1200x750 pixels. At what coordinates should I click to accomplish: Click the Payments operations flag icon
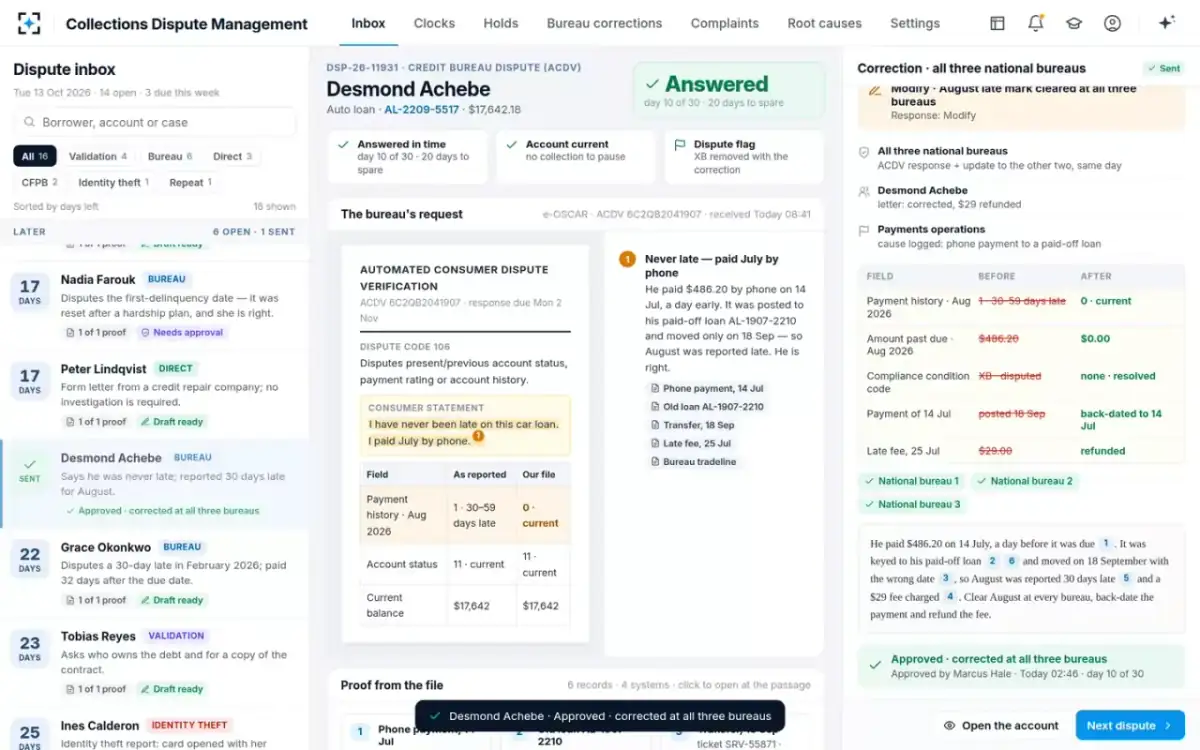point(864,230)
